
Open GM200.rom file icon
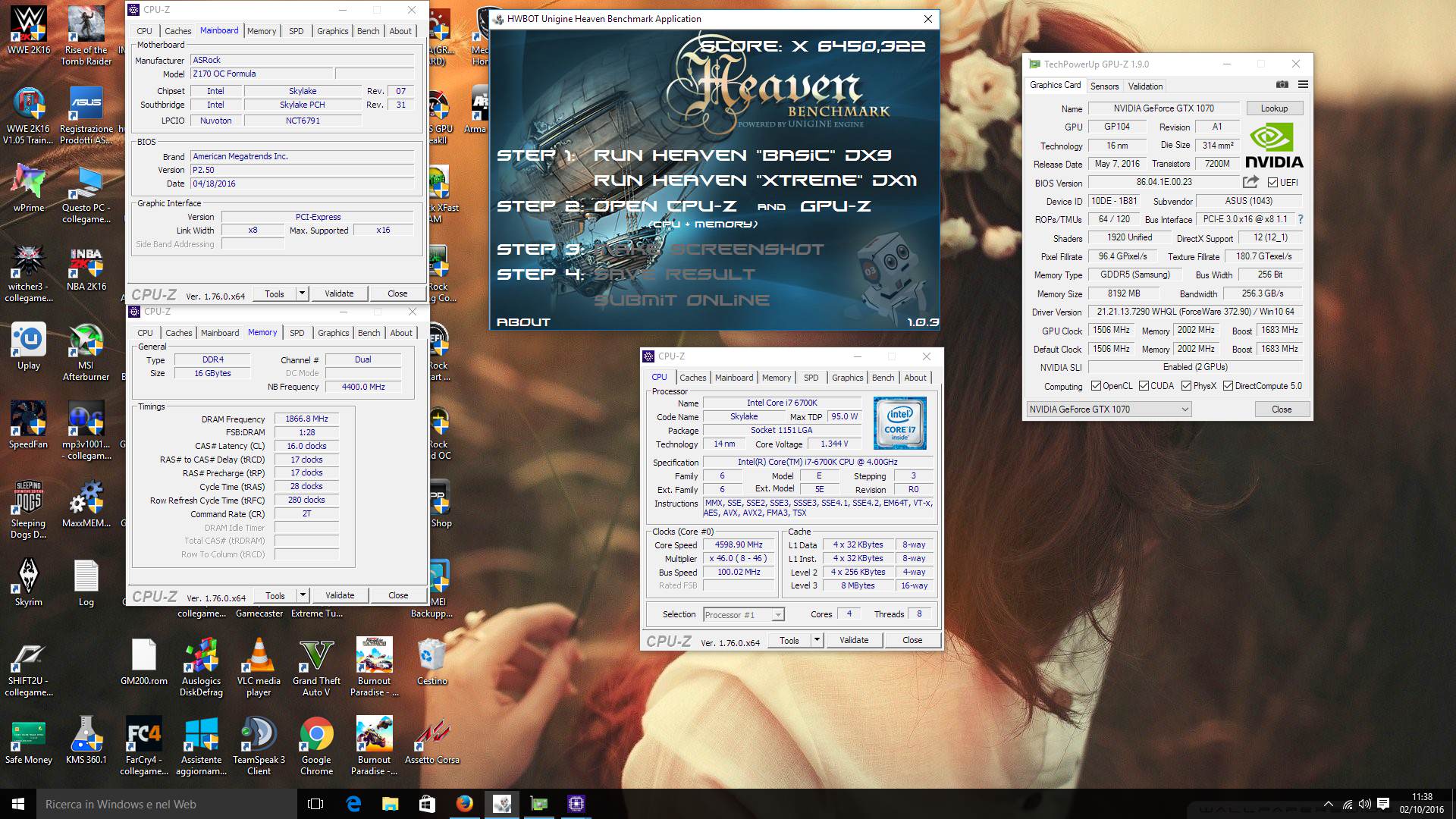(x=143, y=661)
